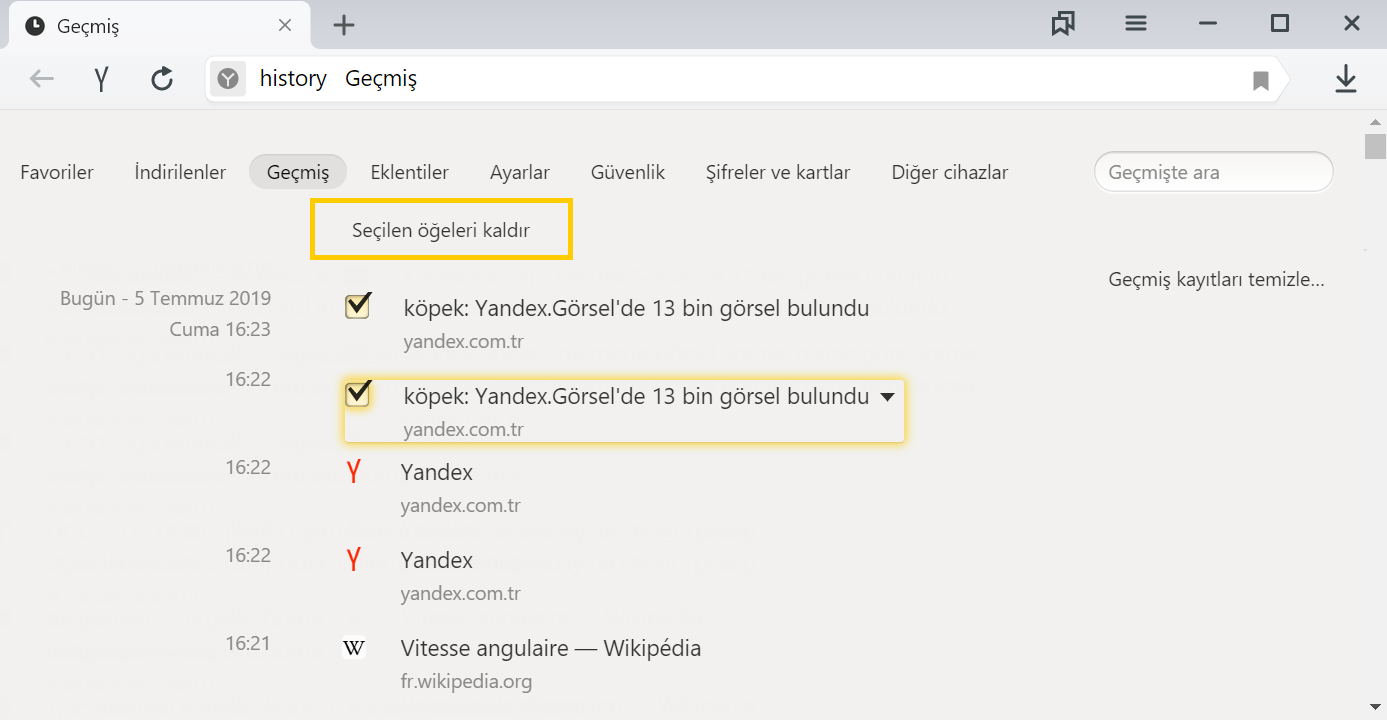Click the Bugün - 5 Temmuz 2019 date label
Screen dimensions: 1387x720
point(165,298)
